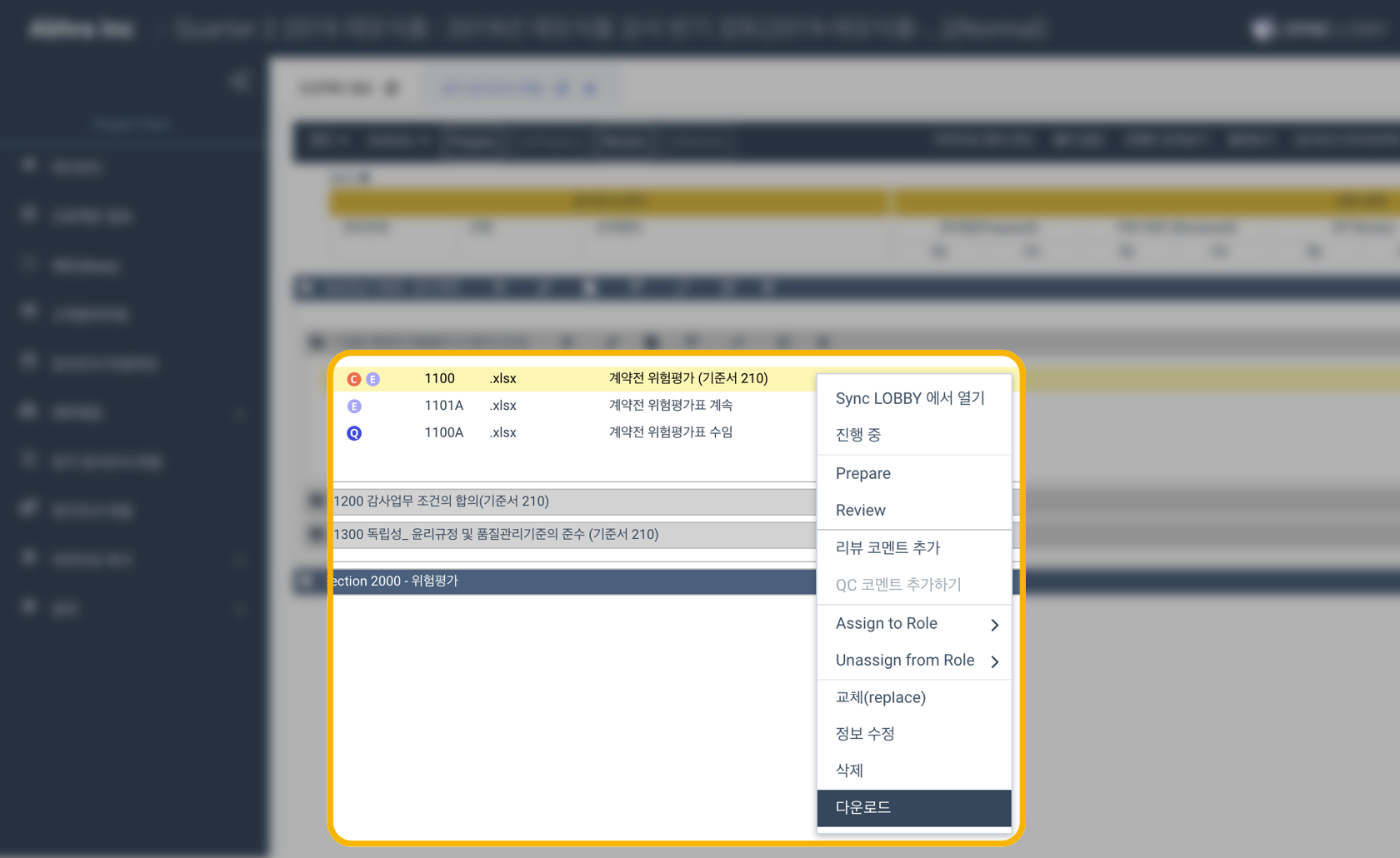Select '교체(replace)' to replace the file
This screenshot has height=858, width=1400.
[x=880, y=697]
